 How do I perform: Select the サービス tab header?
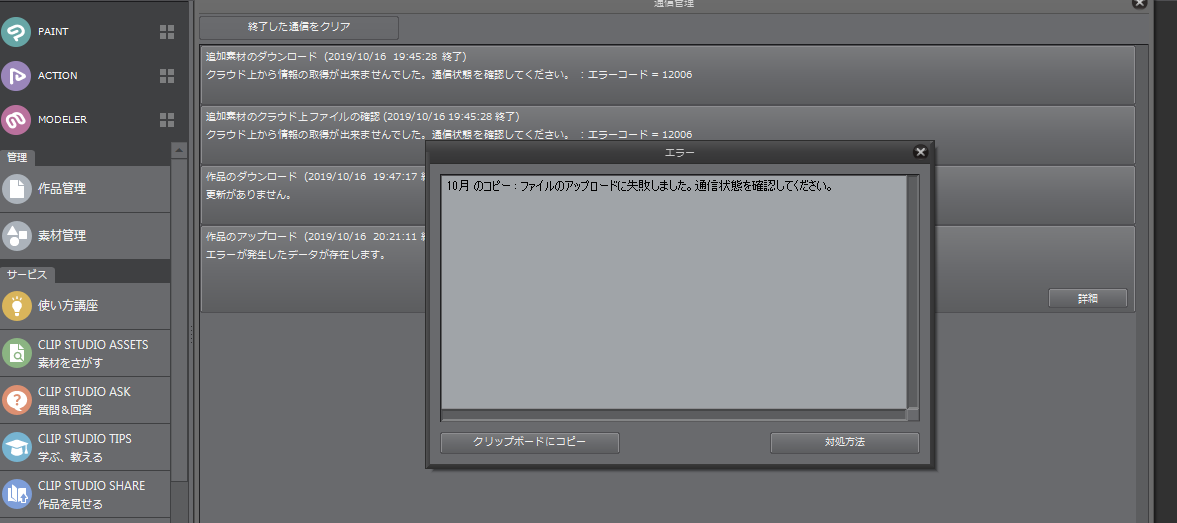pos(28,275)
